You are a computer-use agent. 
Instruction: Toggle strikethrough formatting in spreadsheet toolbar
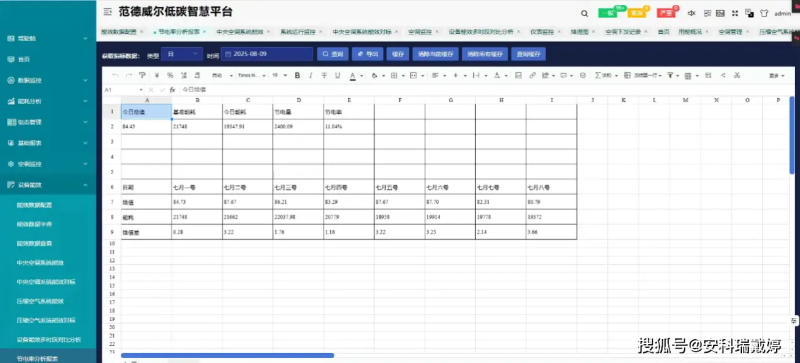pos(324,76)
